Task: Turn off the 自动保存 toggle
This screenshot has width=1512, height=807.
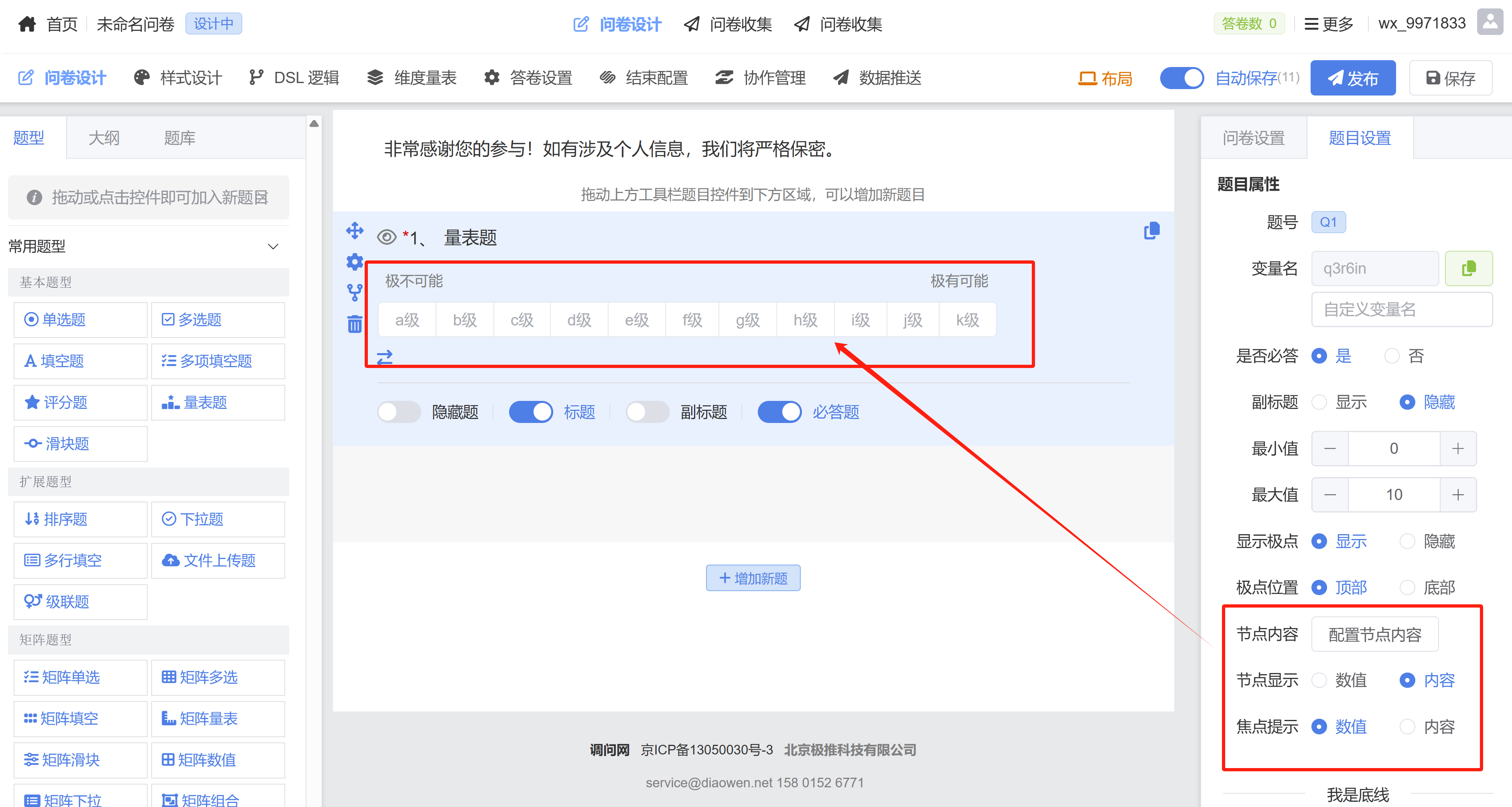Action: point(1181,78)
